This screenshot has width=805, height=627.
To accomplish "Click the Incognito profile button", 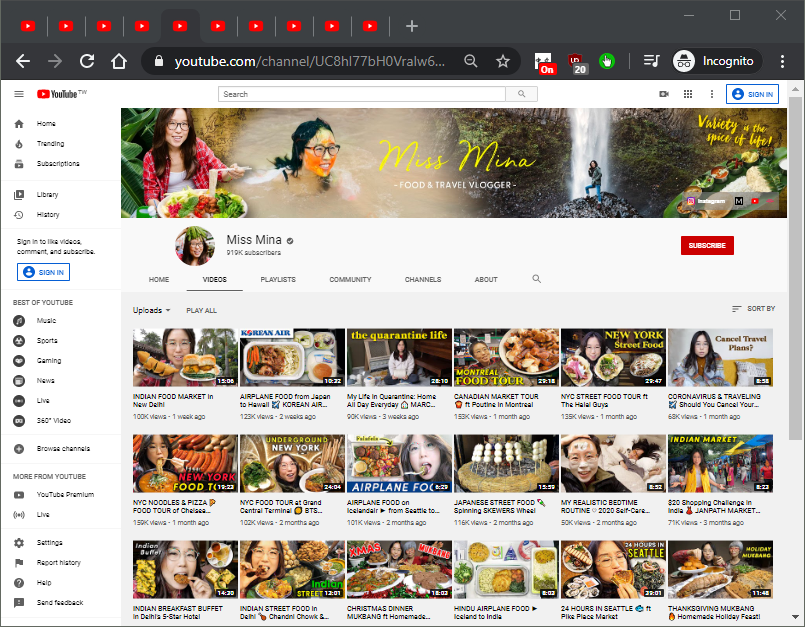I will point(717,62).
